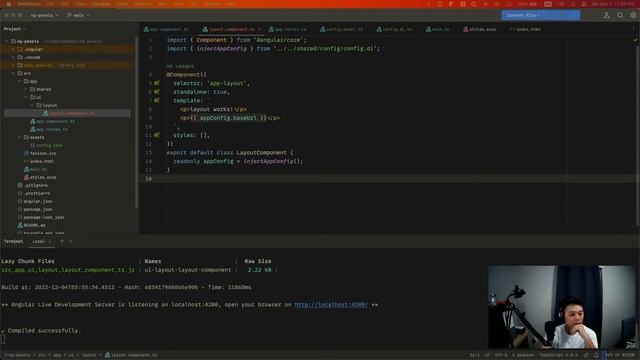Viewport: 640px width, 360px height.
Task: Select .gitignore in project tree
Action: click(x=33, y=185)
